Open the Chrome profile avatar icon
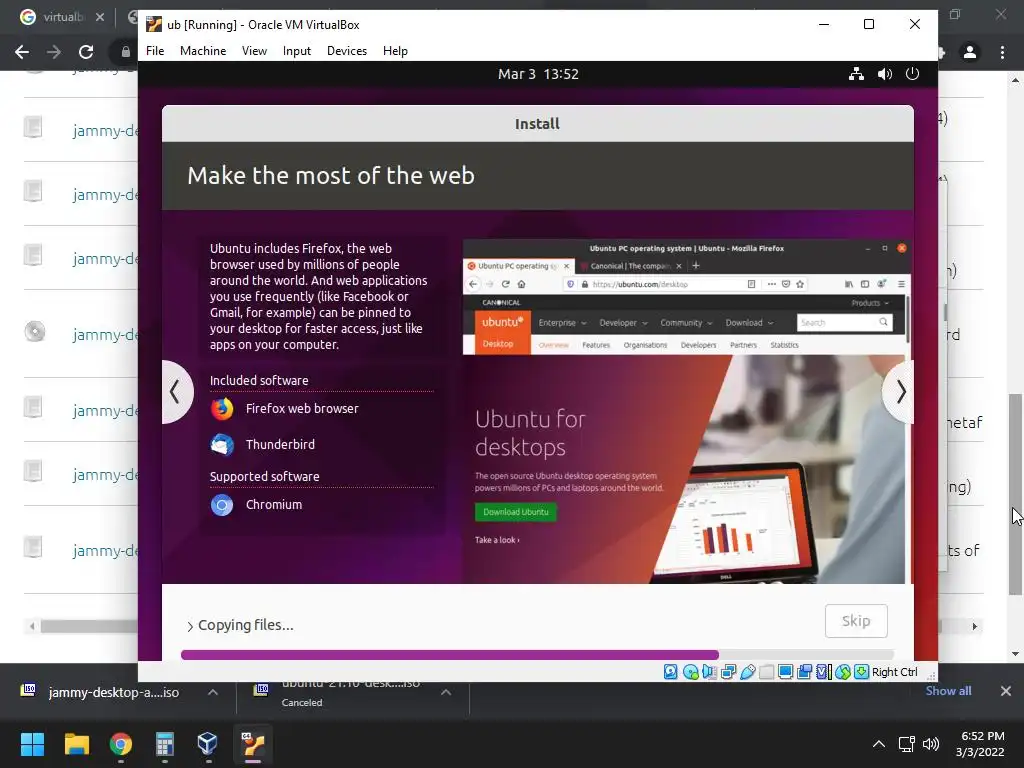 (x=970, y=52)
